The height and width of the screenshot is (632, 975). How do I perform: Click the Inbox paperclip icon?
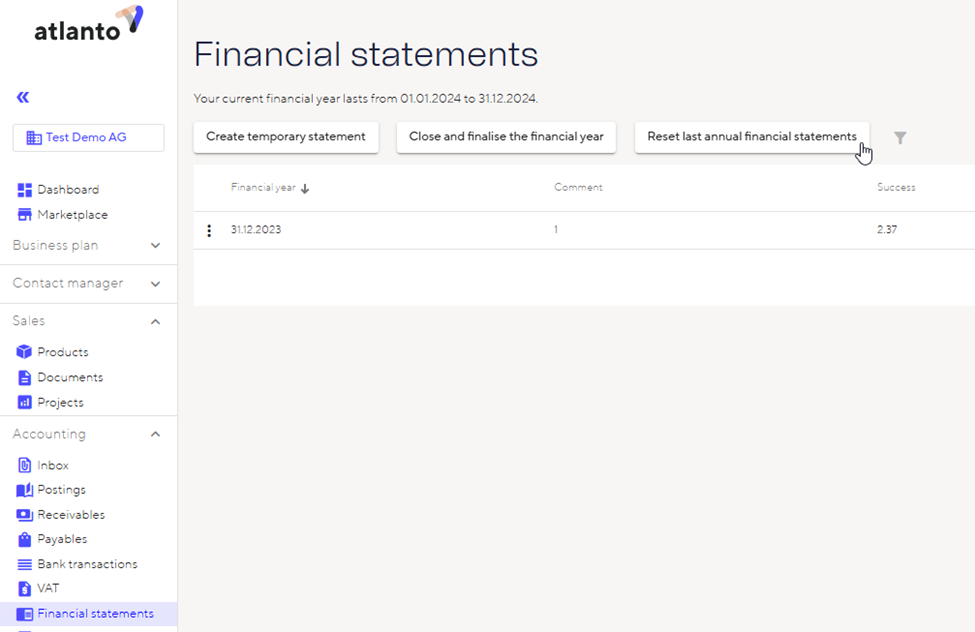25,465
